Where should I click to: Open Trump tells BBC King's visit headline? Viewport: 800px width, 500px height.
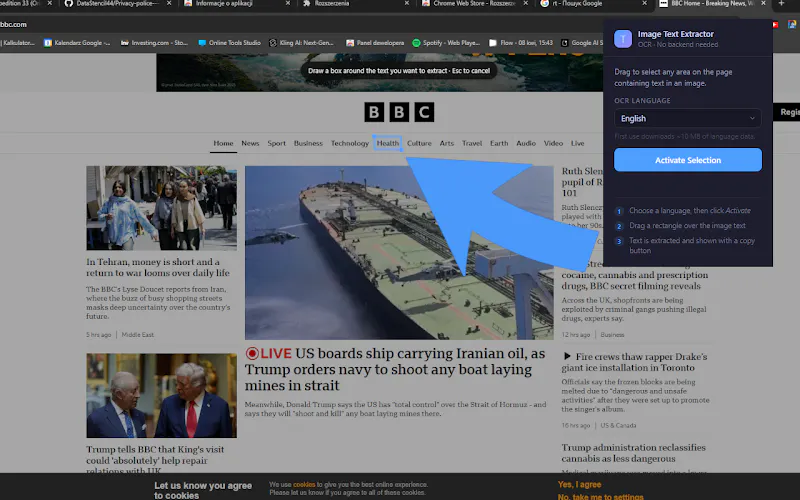[155, 460]
